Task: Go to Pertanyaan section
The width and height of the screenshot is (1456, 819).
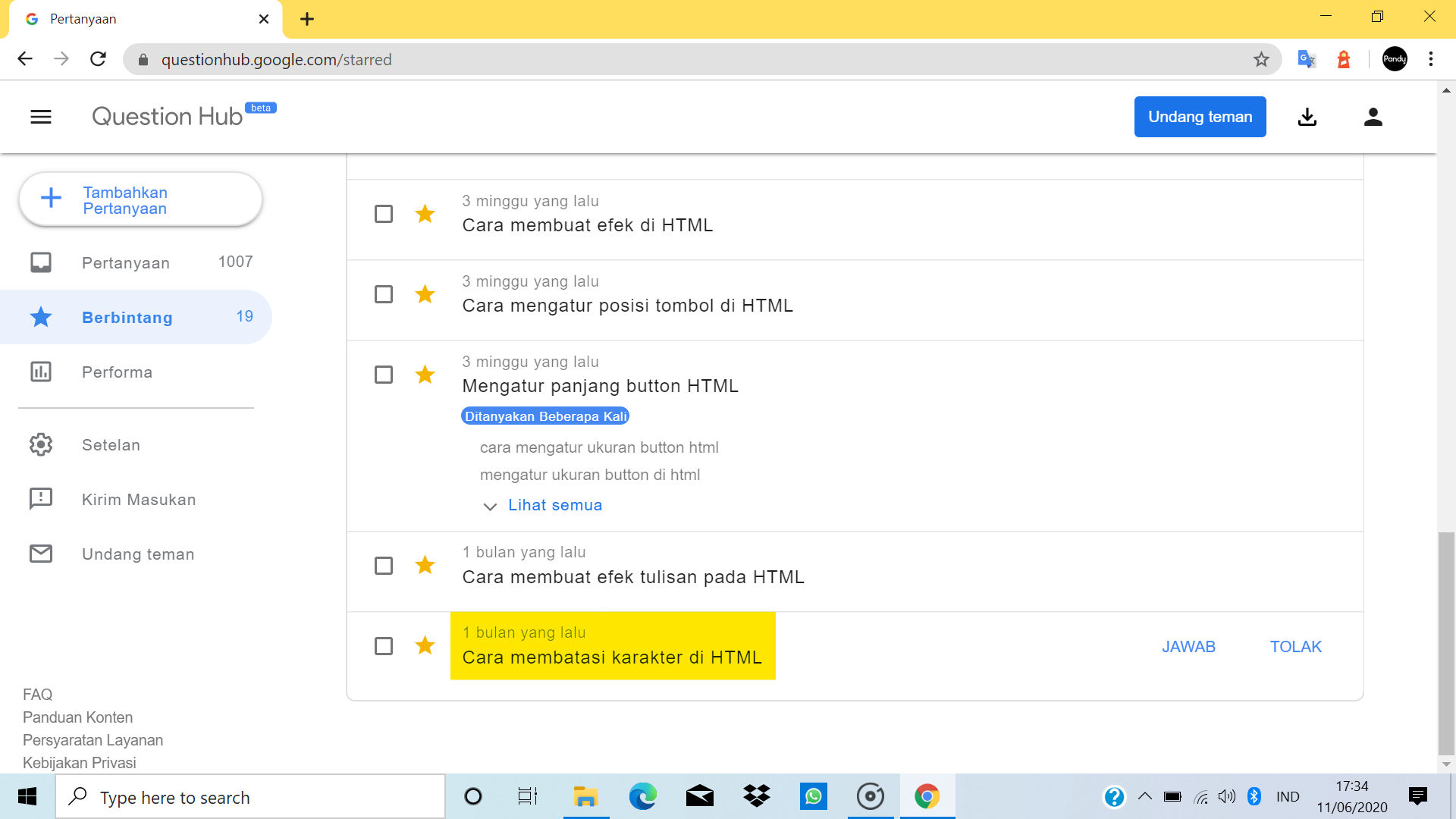Action: coord(126,263)
